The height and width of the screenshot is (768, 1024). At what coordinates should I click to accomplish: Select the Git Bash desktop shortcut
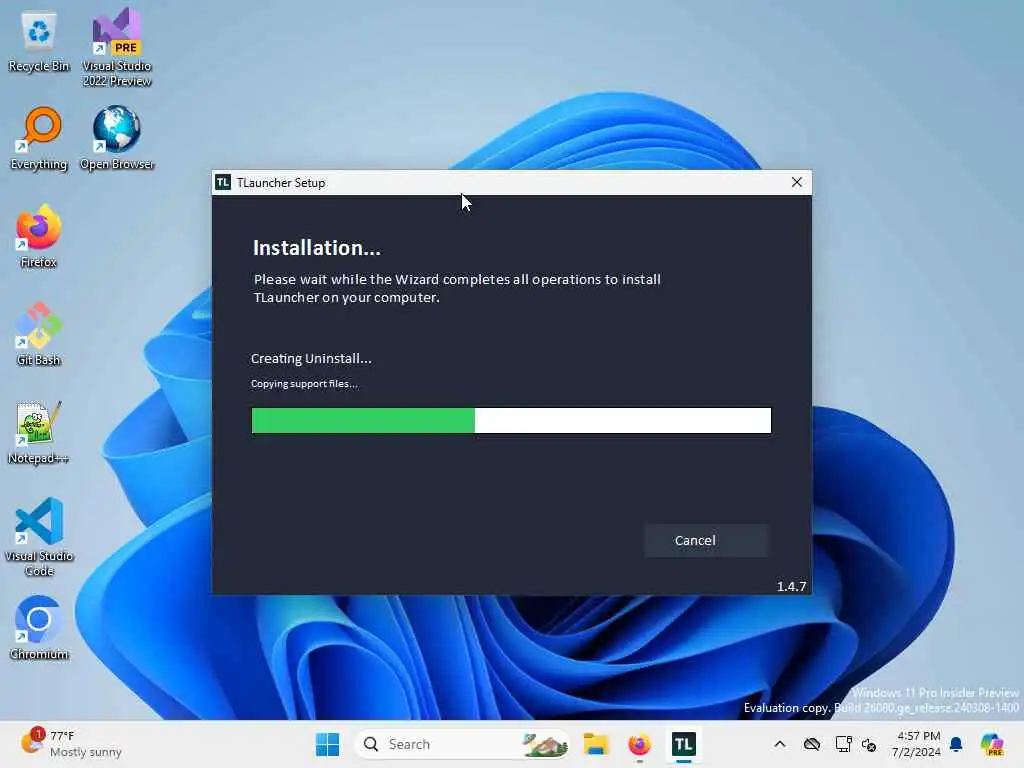(39, 335)
